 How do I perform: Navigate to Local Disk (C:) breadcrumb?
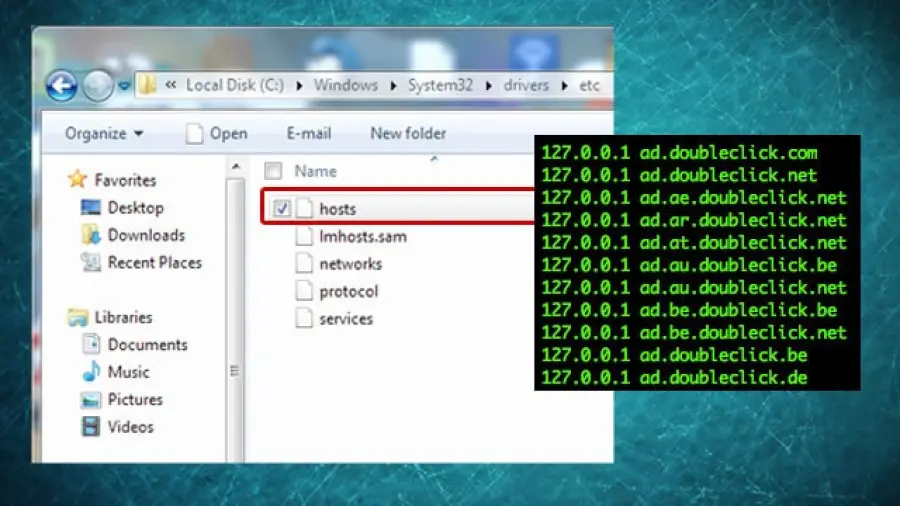(x=235, y=85)
